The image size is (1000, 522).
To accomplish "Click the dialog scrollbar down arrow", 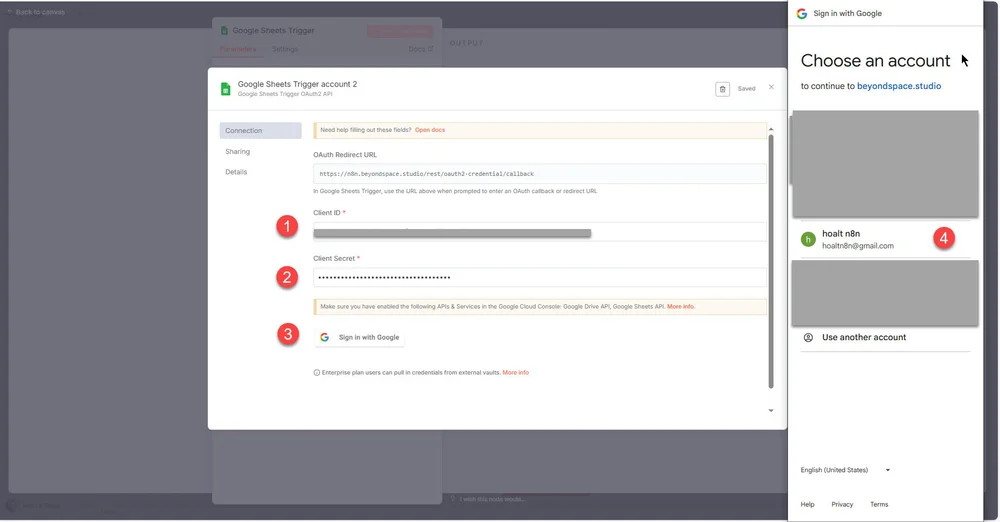I will 771,411.
